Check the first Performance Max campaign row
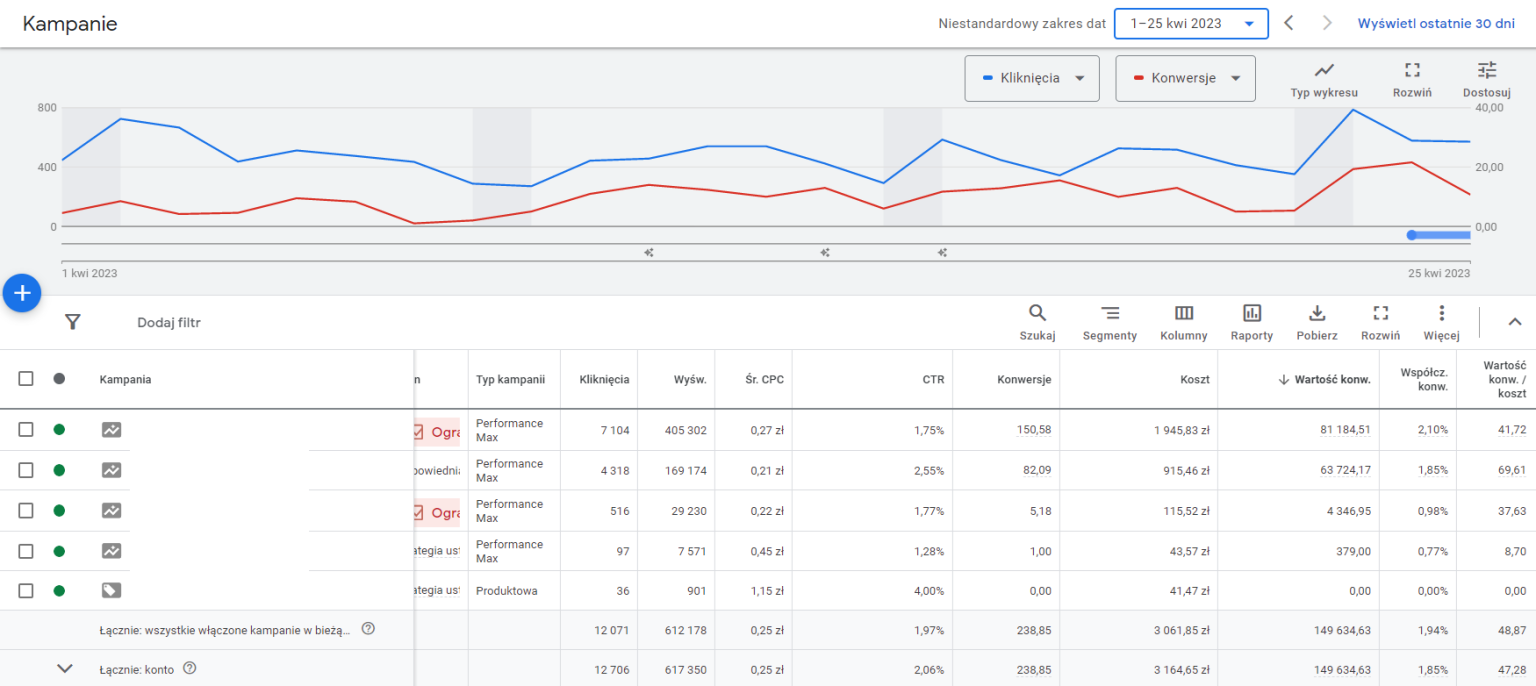Screen dimensions: 1536x686 26,429
